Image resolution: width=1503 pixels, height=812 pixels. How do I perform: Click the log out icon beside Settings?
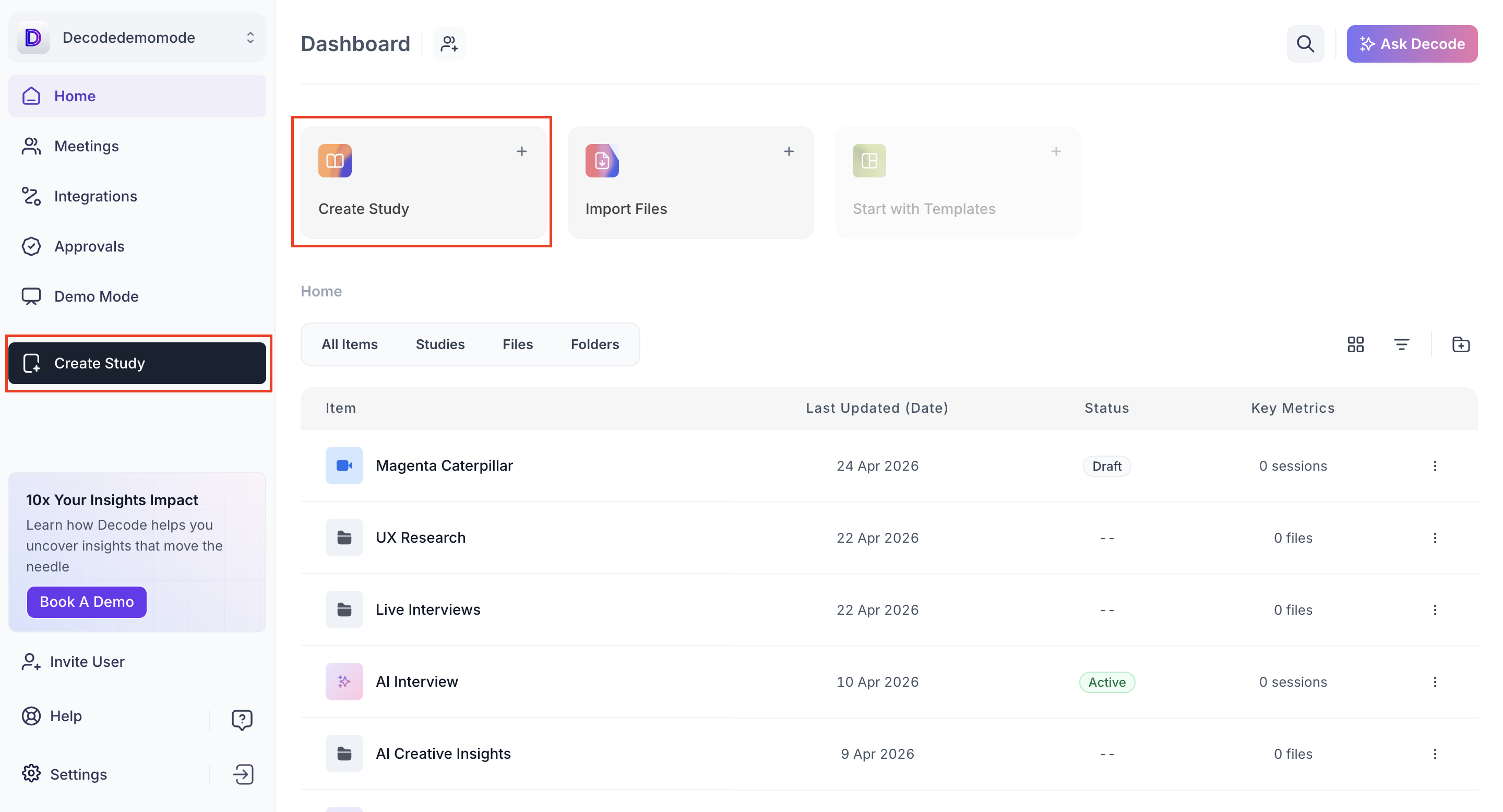click(x=243, y=774)
